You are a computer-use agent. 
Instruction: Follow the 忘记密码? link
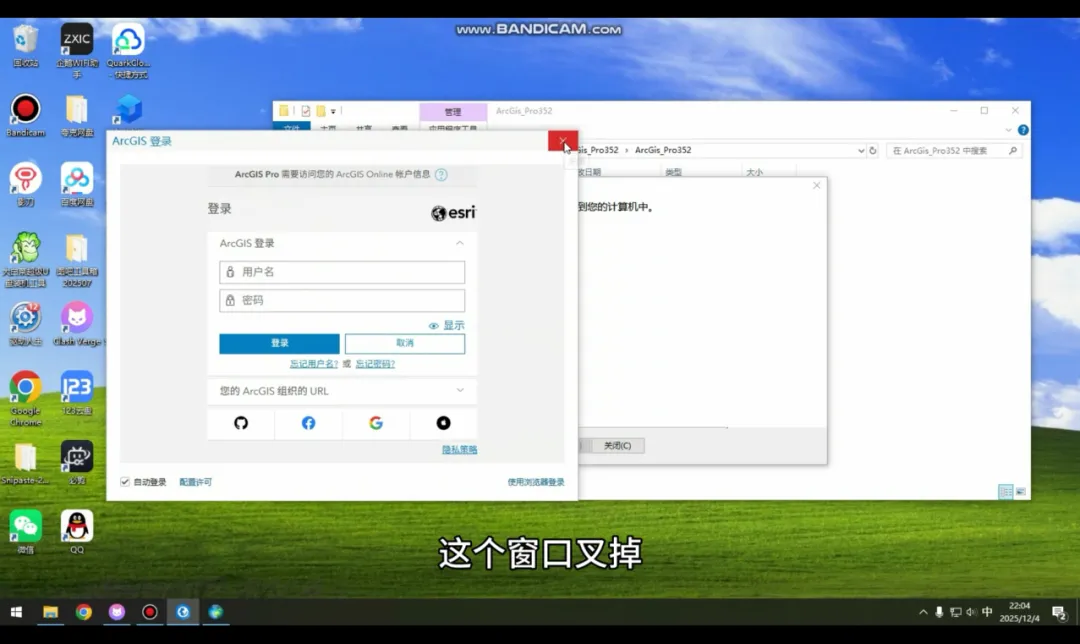375,364
